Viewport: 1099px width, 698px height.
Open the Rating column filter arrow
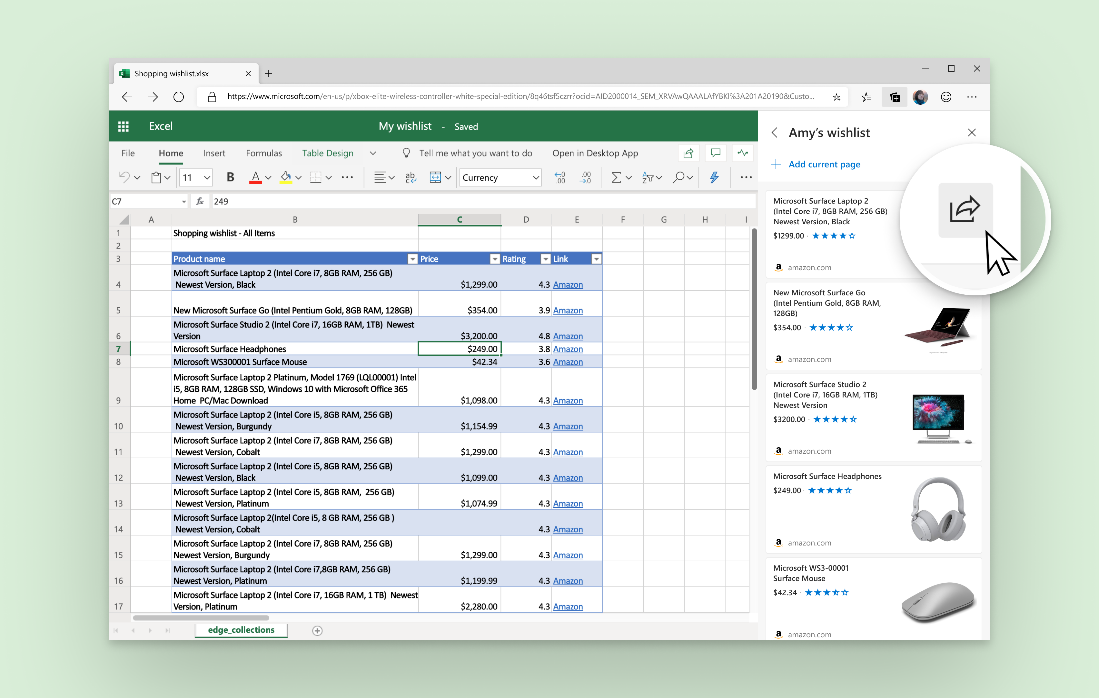[x=545, y=259]
